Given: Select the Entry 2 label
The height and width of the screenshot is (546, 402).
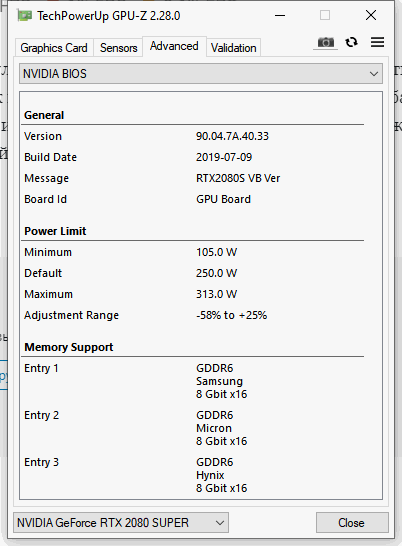Looking at the screenshot, I should pyautogui.click(x=41, y=415).
